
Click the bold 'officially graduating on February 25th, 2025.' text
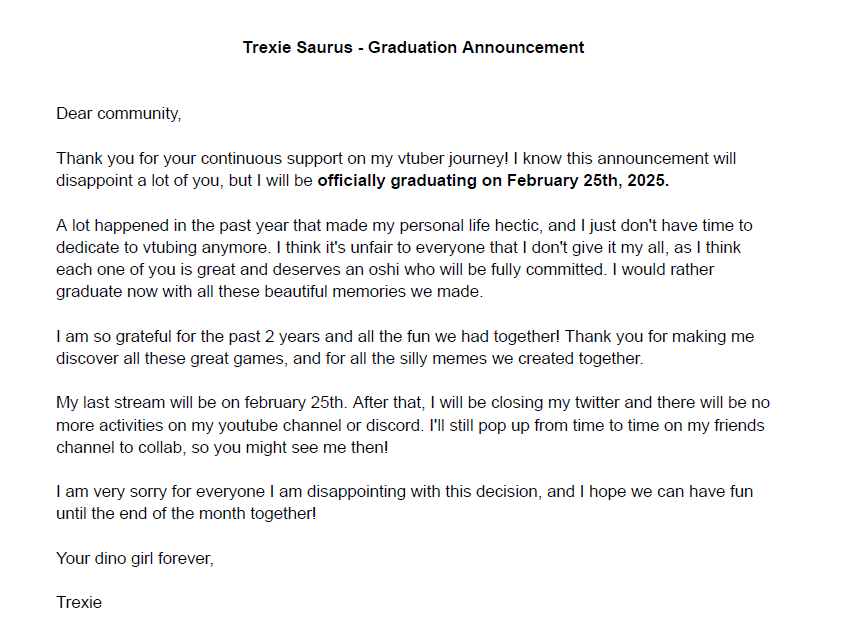tap(493, 181)
